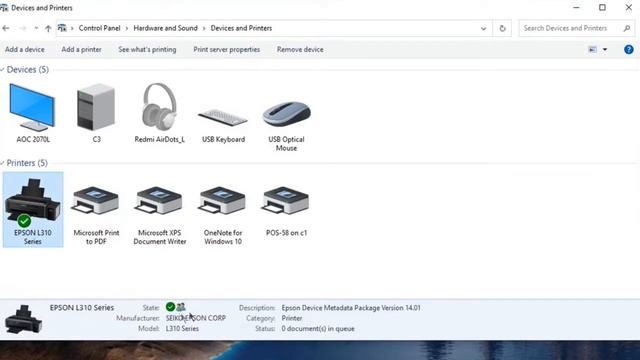Click the change view icon

593,49
